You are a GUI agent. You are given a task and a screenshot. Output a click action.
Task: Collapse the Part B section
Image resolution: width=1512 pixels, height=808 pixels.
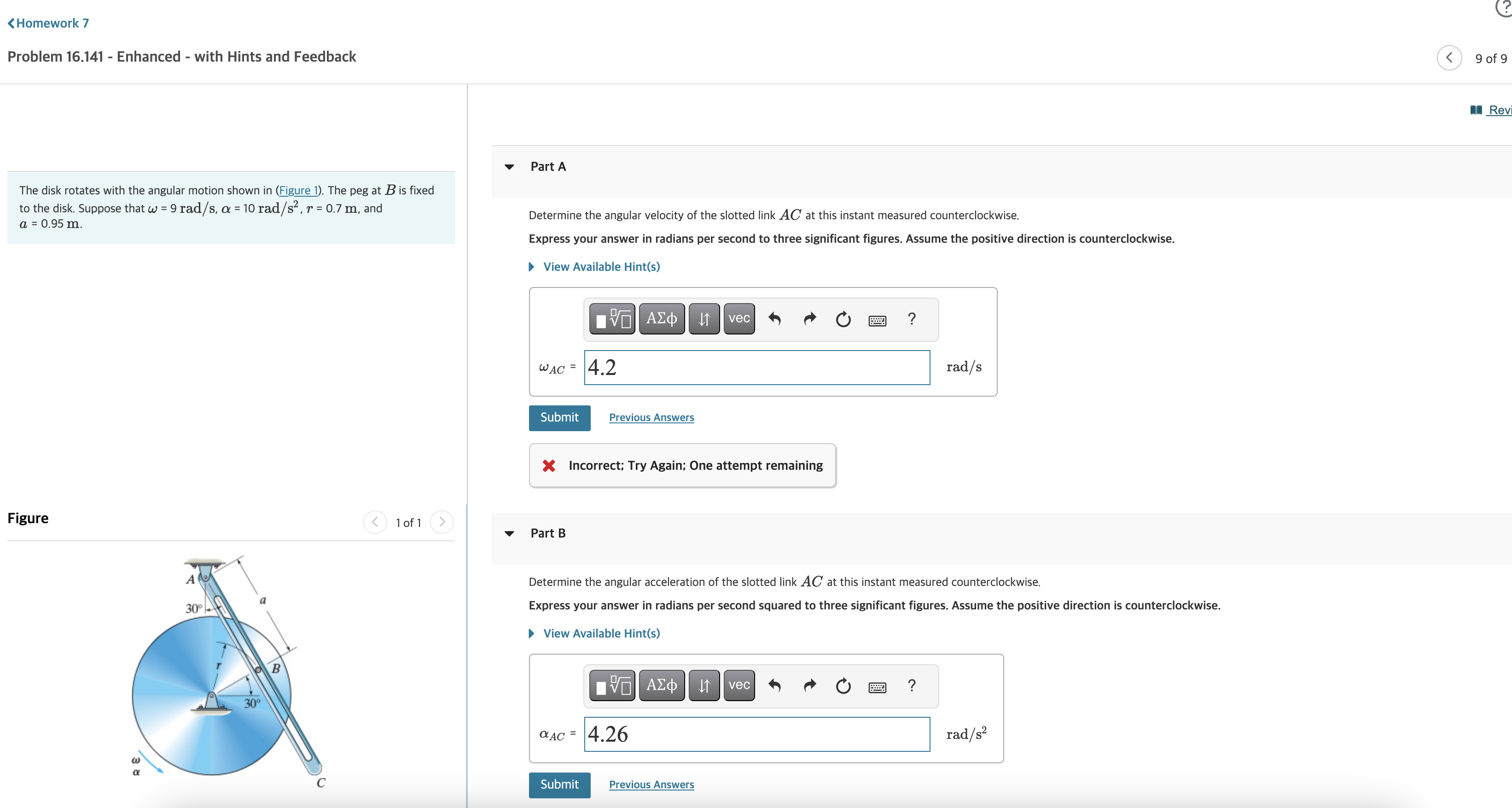(x=510, y=533)
